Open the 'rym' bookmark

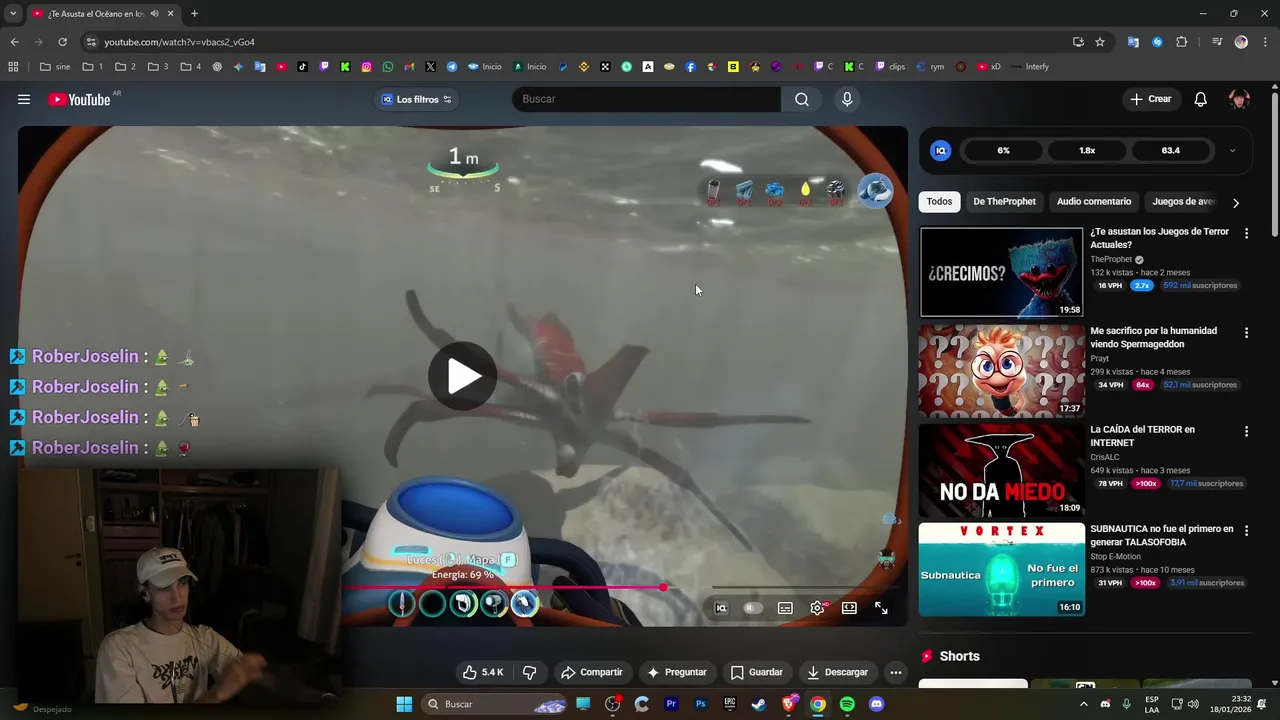tap(929, 67)
